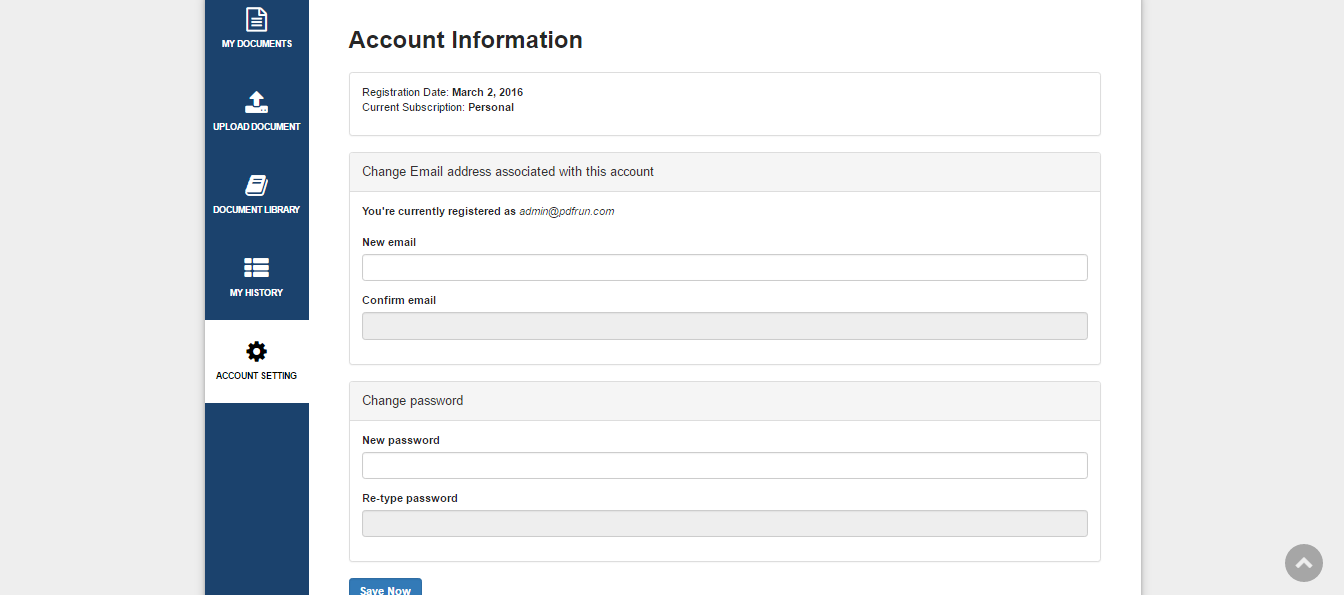Click the Re-type password field
Viewport: 1344px width, 595px height.
(724, 524)
